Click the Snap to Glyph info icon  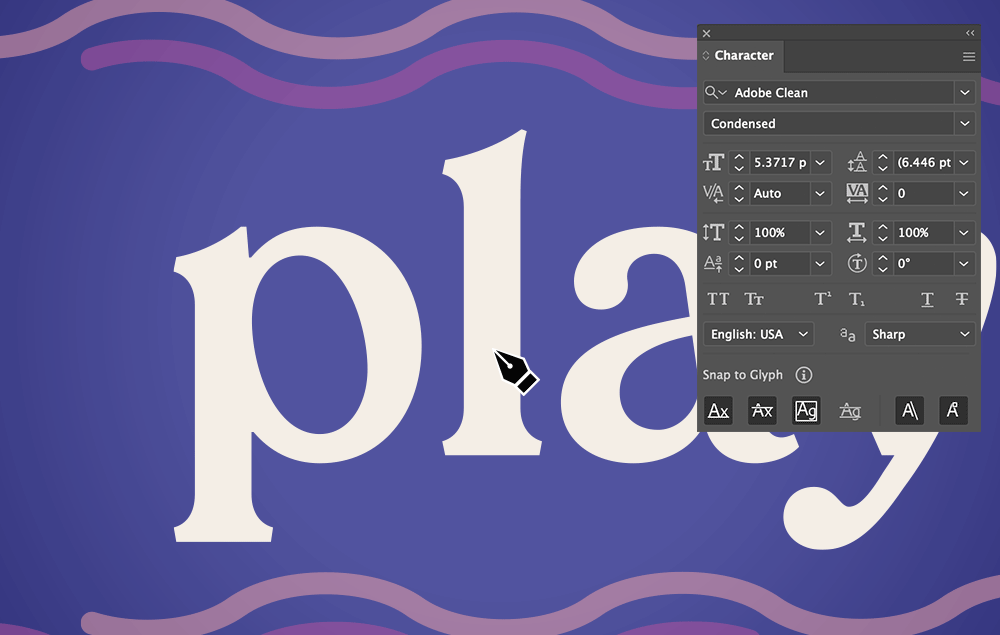pos(806,375)
